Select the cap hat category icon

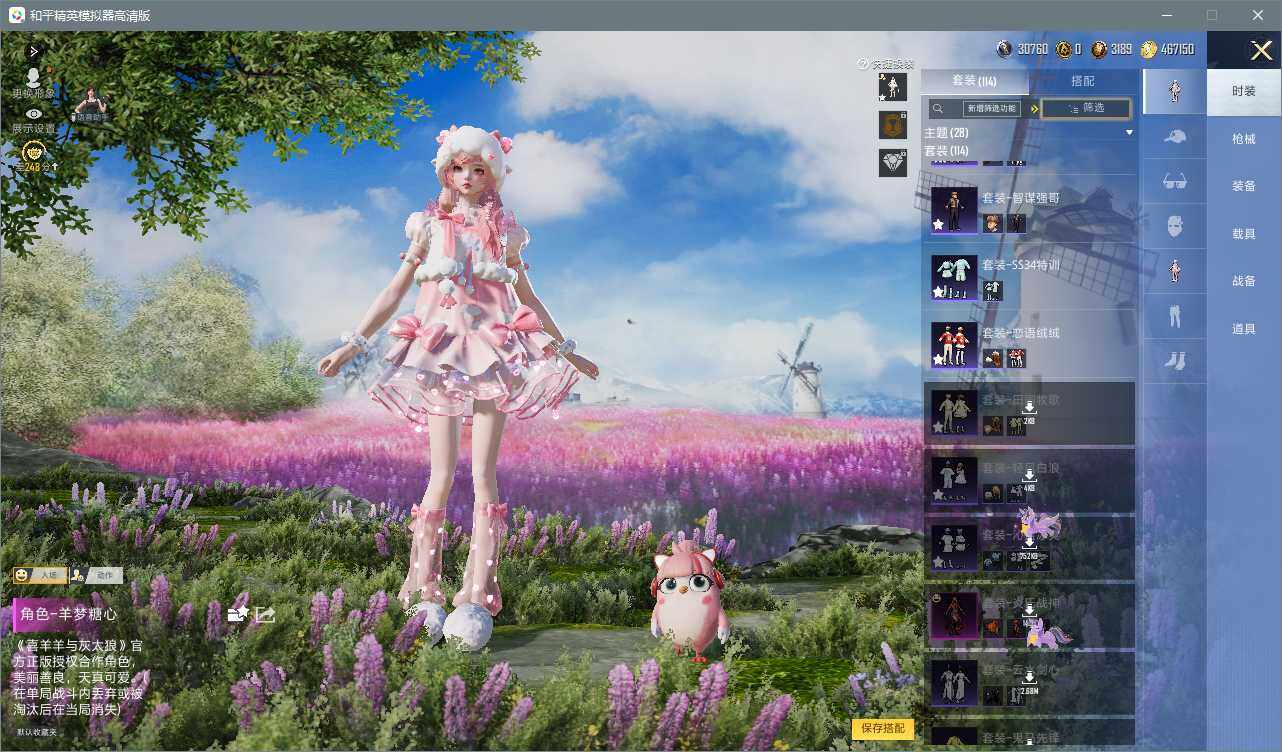point(1175,136)
